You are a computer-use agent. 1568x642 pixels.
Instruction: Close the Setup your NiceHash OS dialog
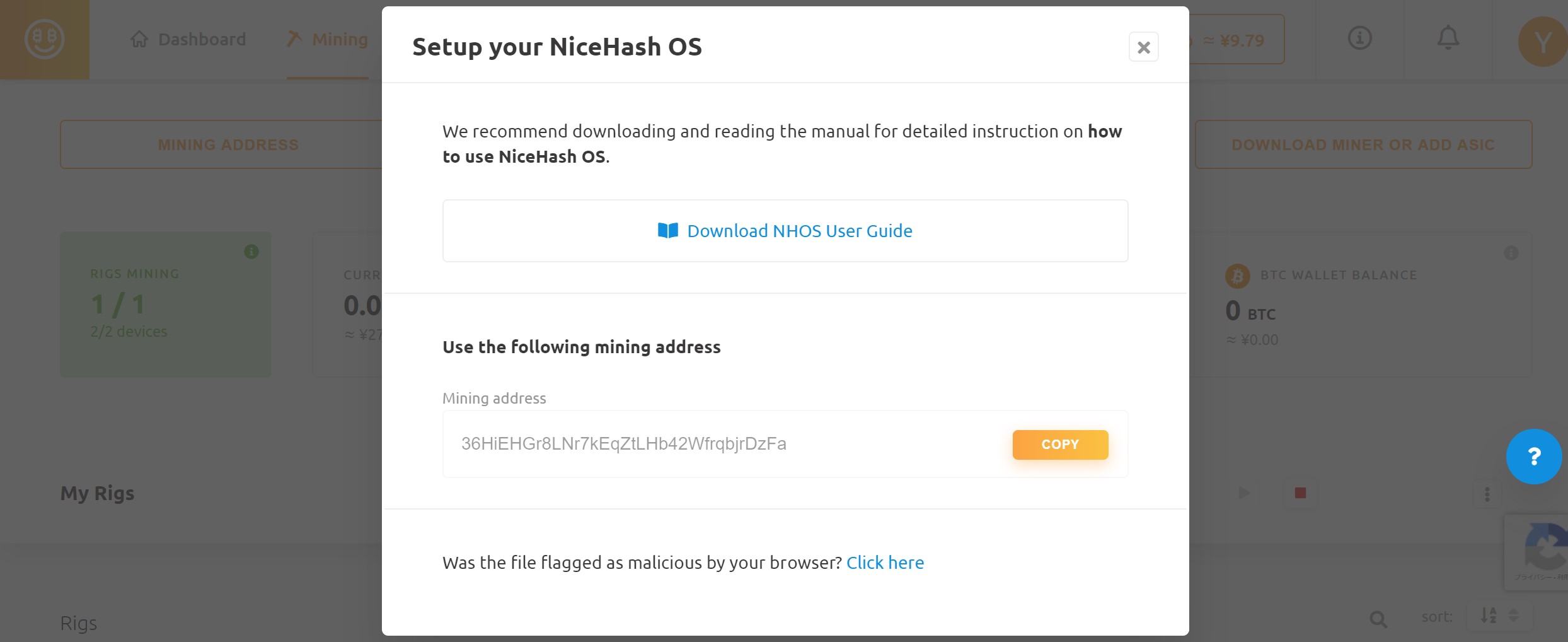1144,47
